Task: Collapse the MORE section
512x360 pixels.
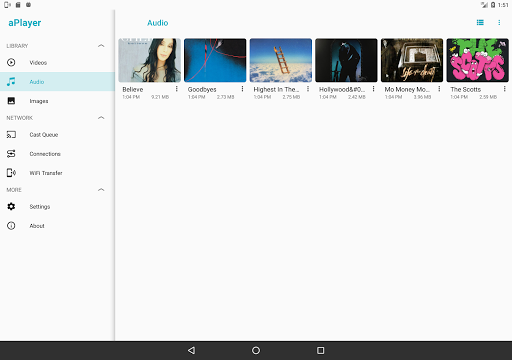Action: [101, 190]
